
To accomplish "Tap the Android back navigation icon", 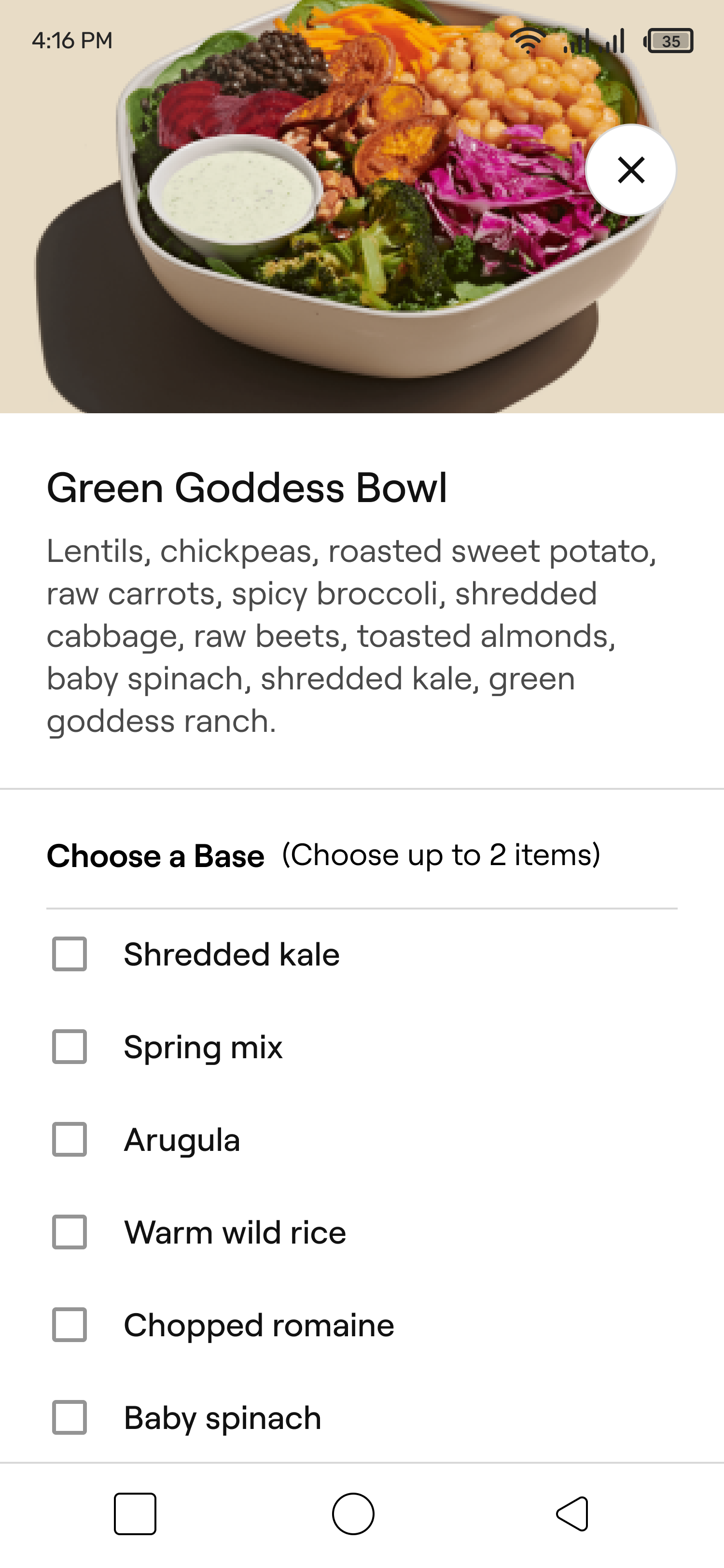I will point(572,1513).
